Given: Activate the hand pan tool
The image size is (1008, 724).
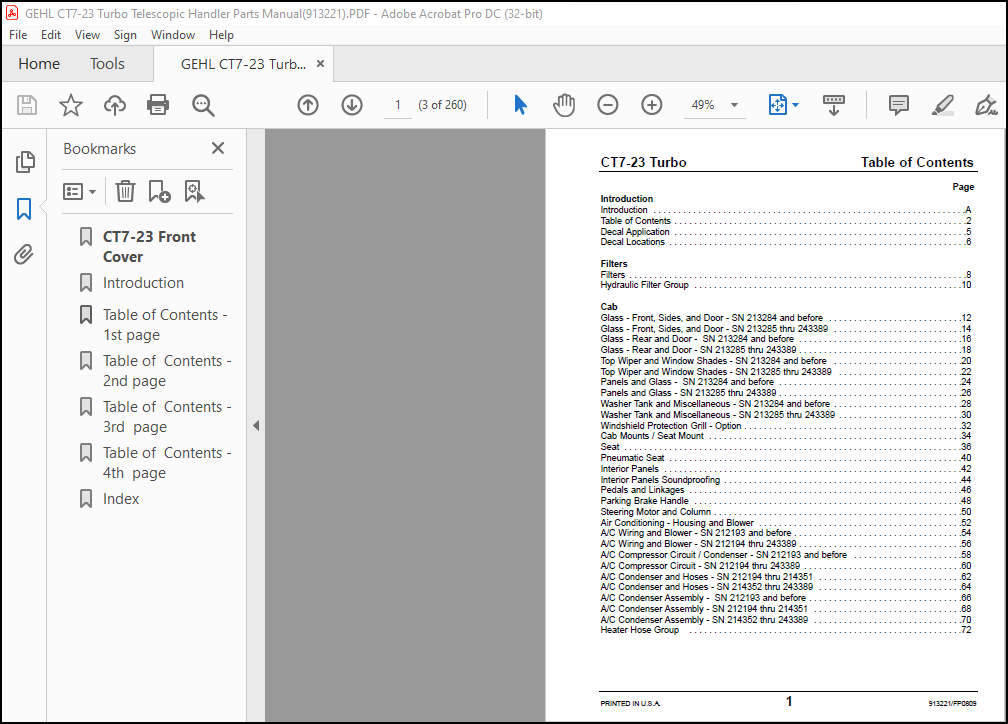Looking at the screenshot, I should (x=564, y=105).
